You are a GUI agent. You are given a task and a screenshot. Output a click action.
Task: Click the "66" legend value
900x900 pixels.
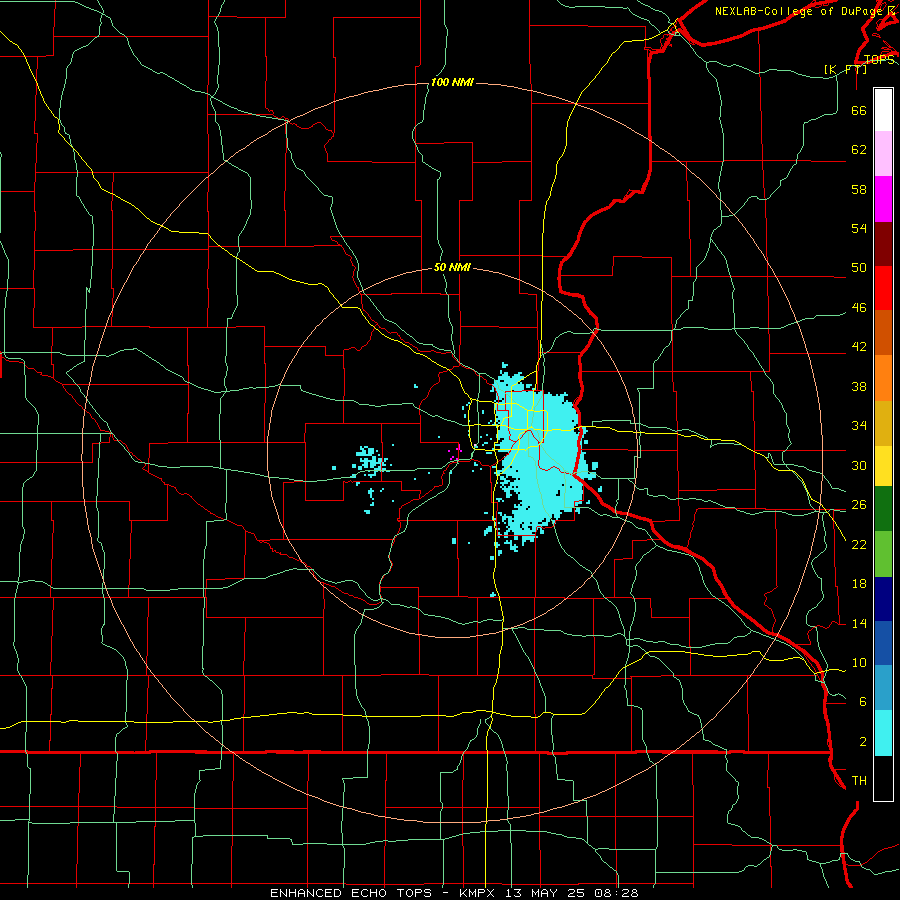[x=859, y=110]
